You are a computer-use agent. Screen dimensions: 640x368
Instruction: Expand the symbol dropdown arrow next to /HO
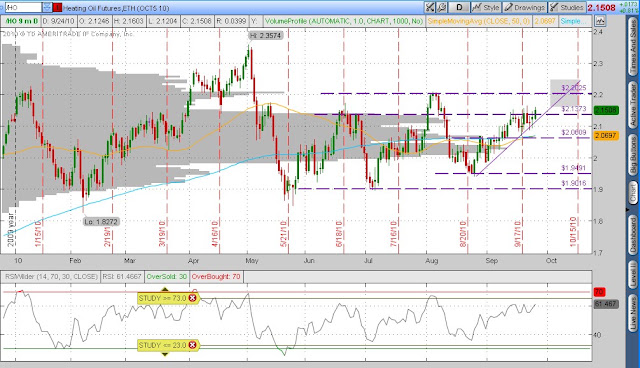point(47,7)
